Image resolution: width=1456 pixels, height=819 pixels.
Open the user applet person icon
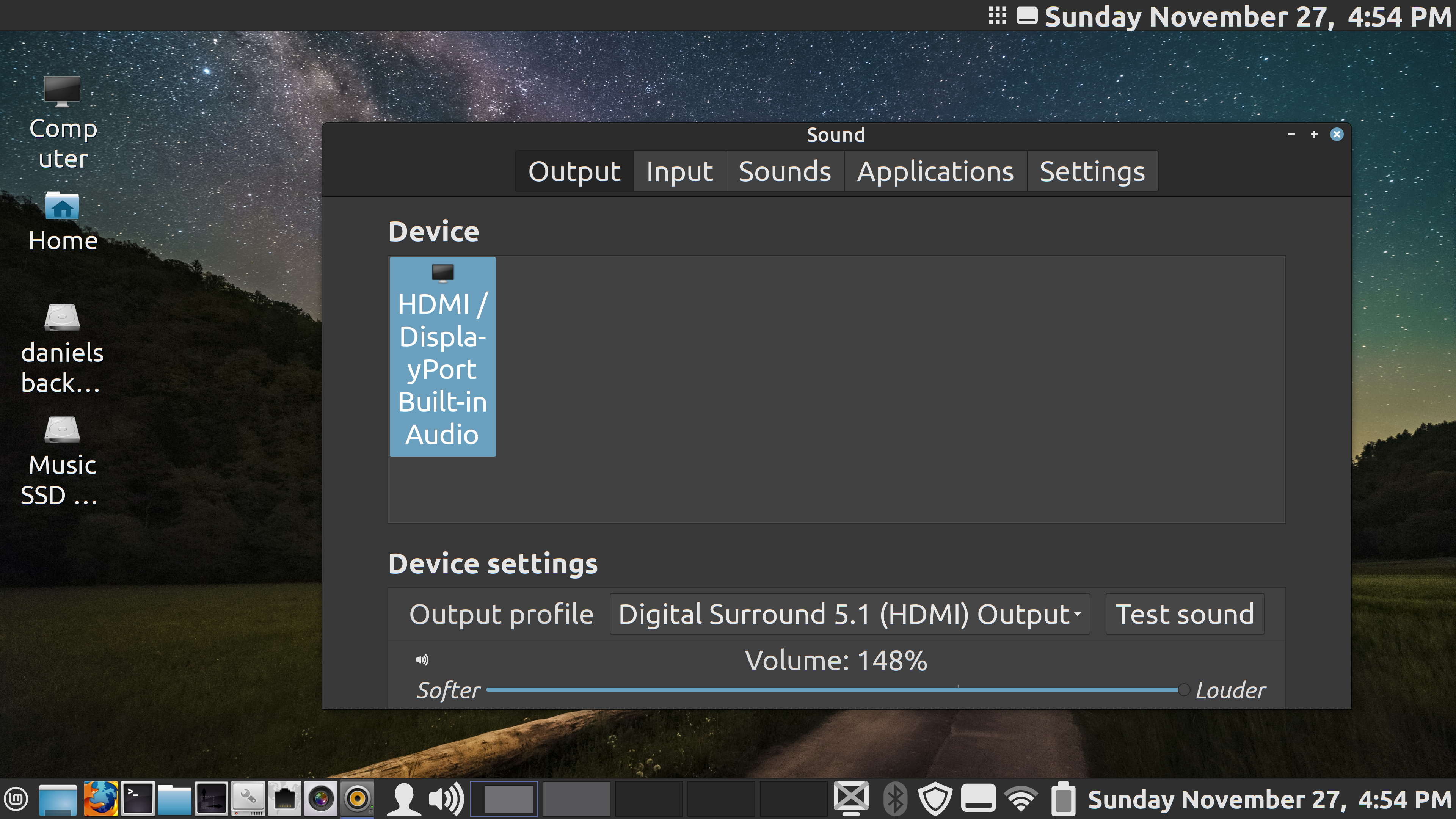point(403,799)
